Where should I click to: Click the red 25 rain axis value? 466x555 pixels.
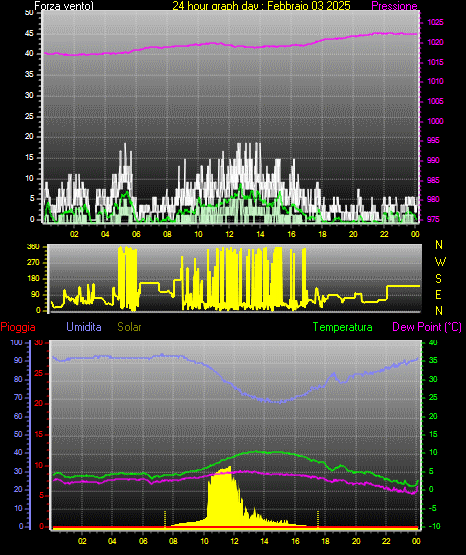pos(39,373)
